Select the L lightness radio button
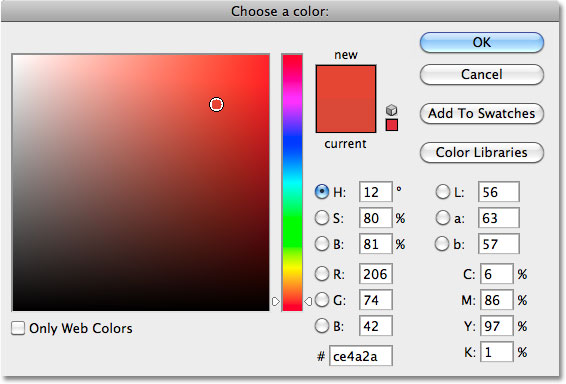Screen dimensions: 566x384 coord(443,192)
